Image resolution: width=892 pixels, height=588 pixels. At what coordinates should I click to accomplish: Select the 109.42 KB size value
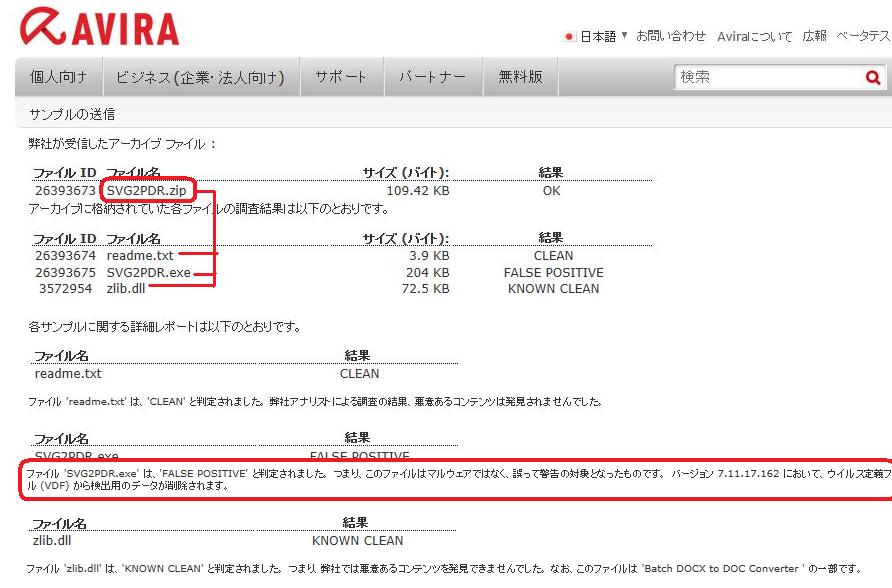click(418, 191)
